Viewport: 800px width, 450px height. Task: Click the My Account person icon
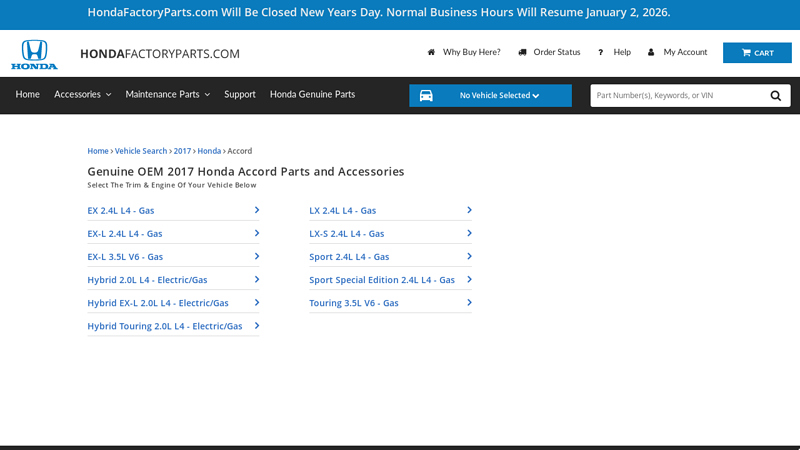(651, 52)
